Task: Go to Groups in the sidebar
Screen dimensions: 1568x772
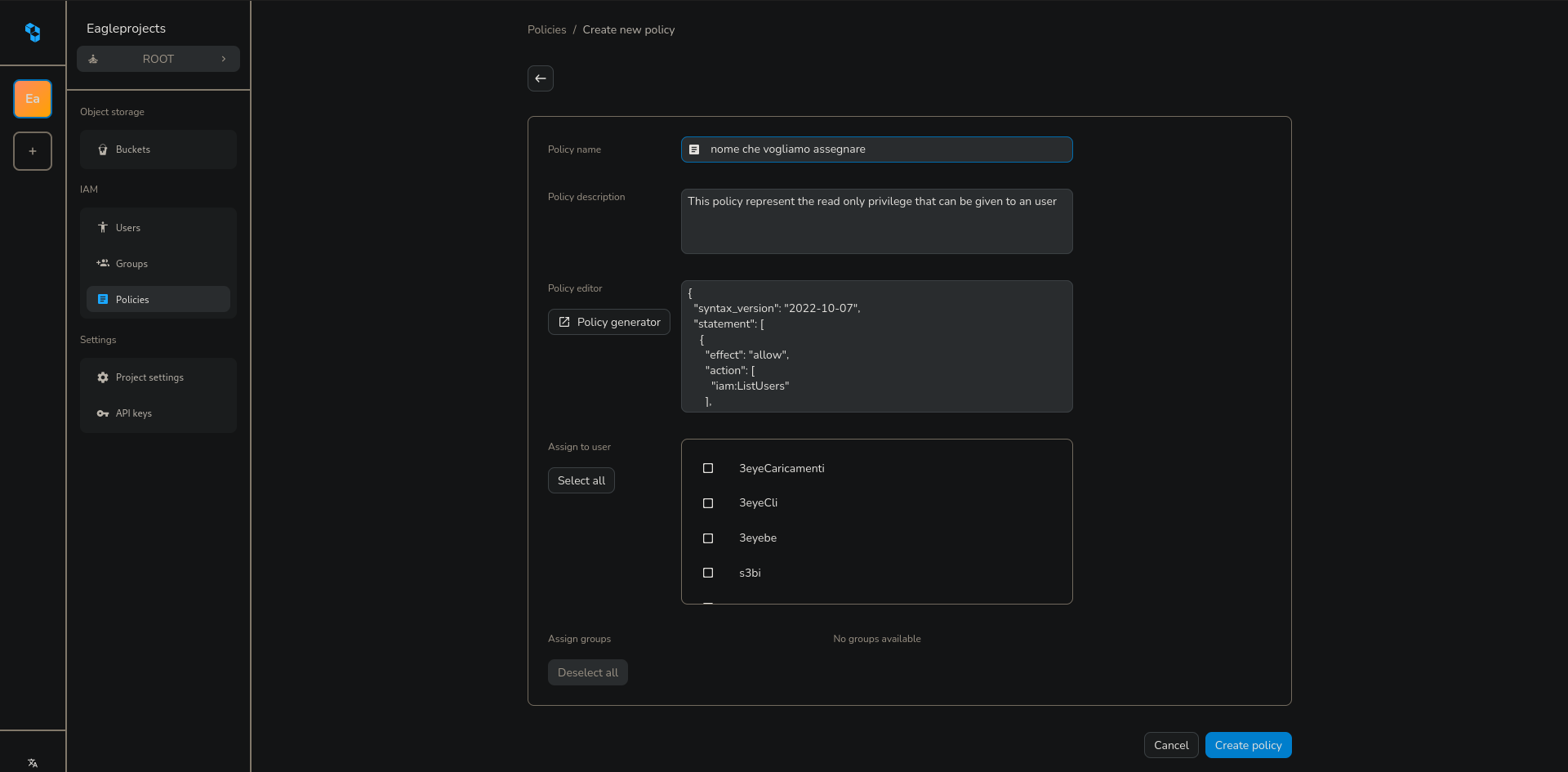Action: (131, 264)
